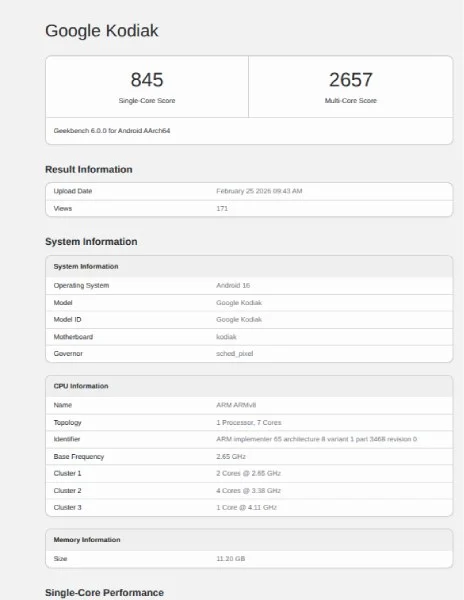The image size is (464, 600).
Task: Click the Memory Information table header
Action: 87,540
